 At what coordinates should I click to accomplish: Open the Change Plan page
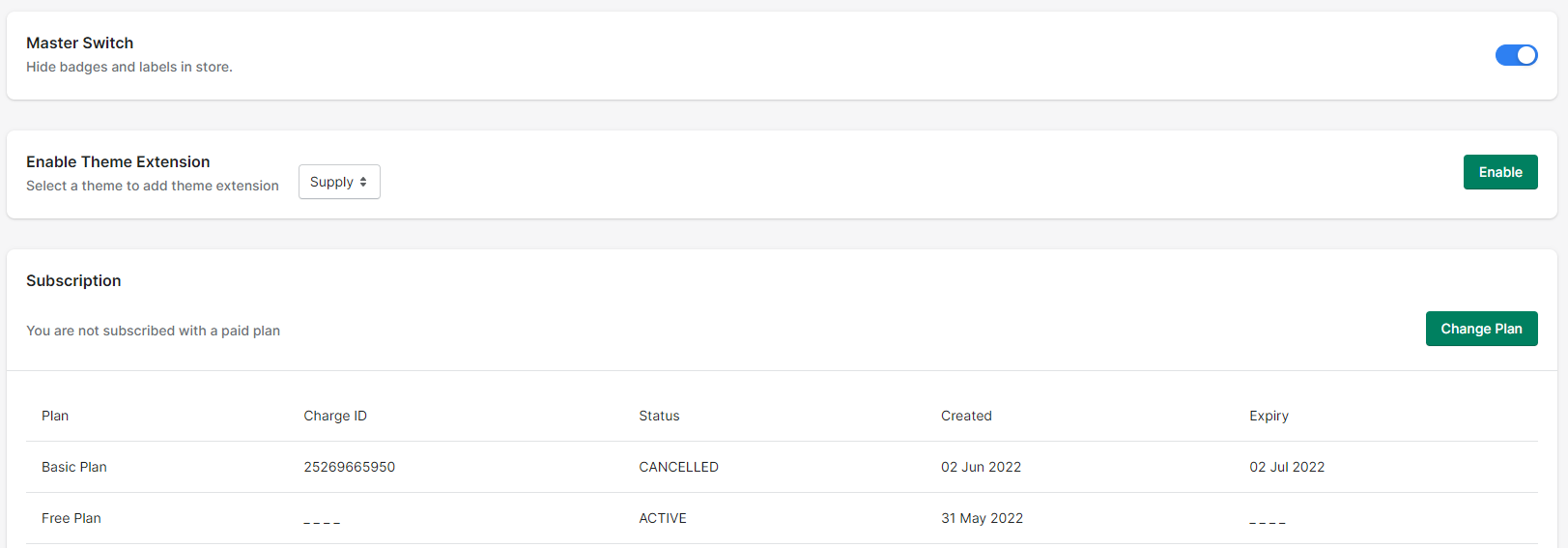click(1481, 329)
